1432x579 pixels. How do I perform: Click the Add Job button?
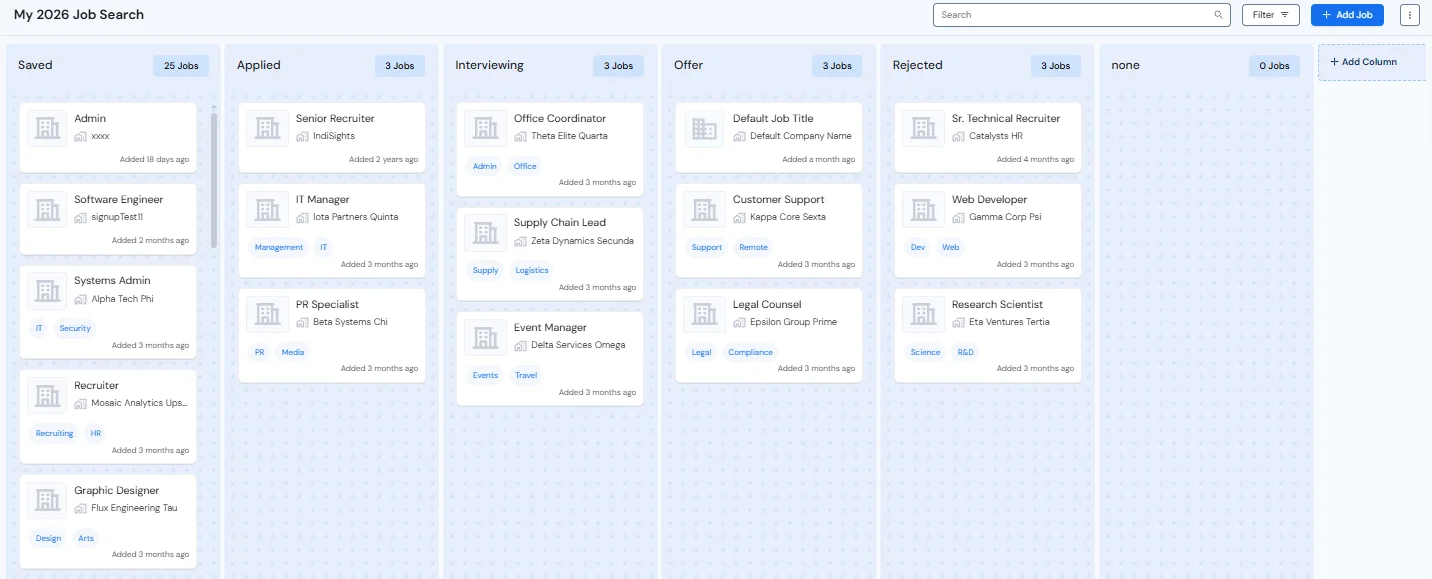coord(1347,14)
